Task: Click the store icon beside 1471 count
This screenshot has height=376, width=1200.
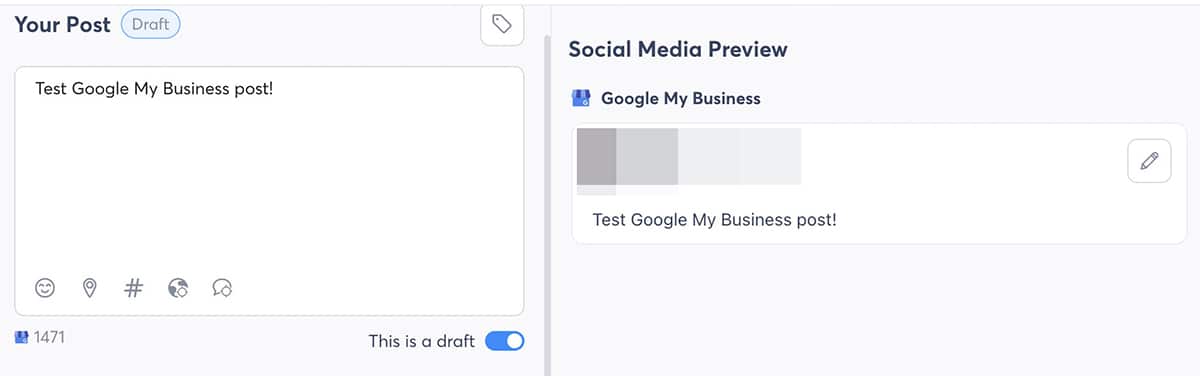Action: click(x=22, y=338)
